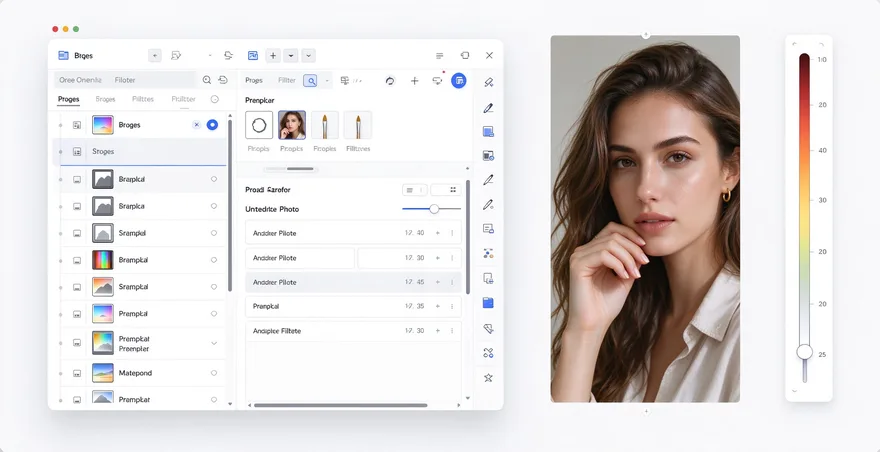Click the plus button in title bar

tap(273, 56)
